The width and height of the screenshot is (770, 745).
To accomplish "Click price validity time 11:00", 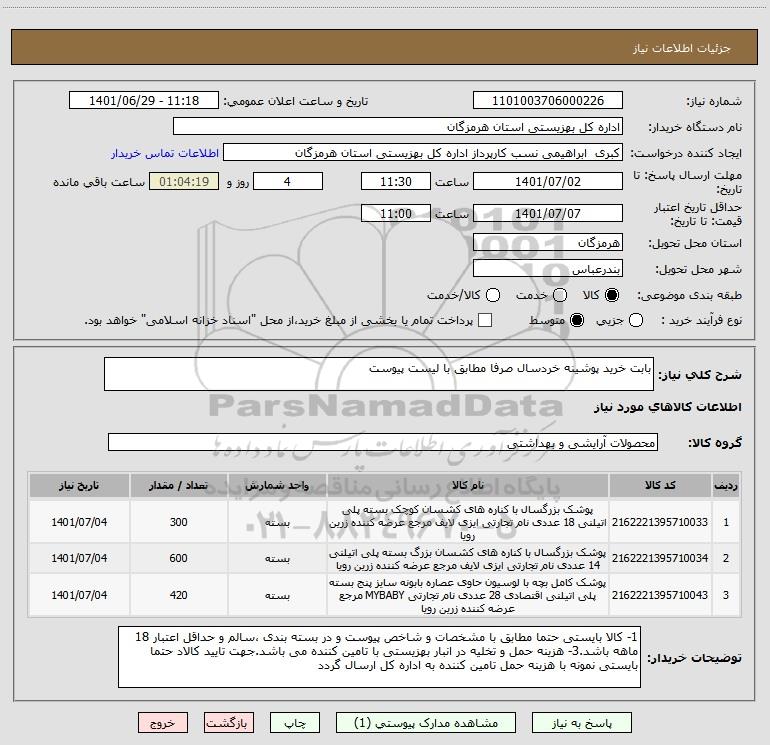I will (x=396, y=213).
